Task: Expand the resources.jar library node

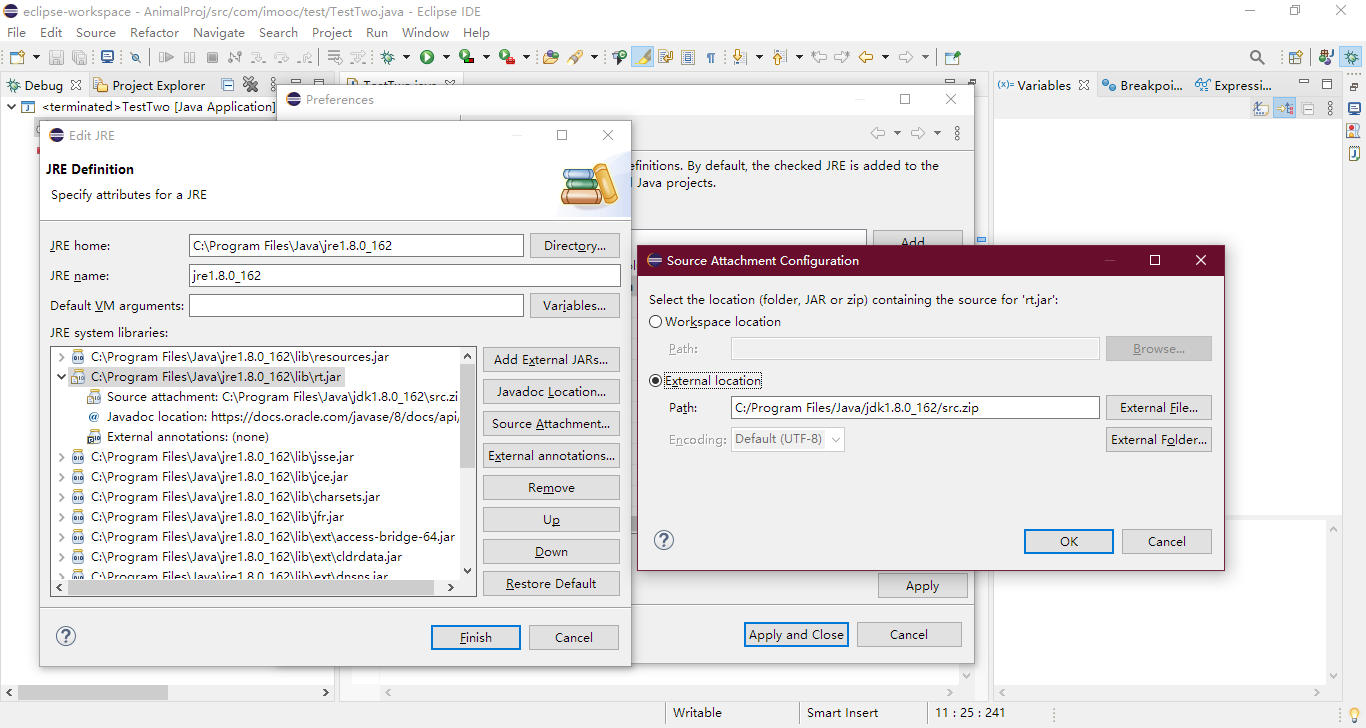Action: coord(62,357)
